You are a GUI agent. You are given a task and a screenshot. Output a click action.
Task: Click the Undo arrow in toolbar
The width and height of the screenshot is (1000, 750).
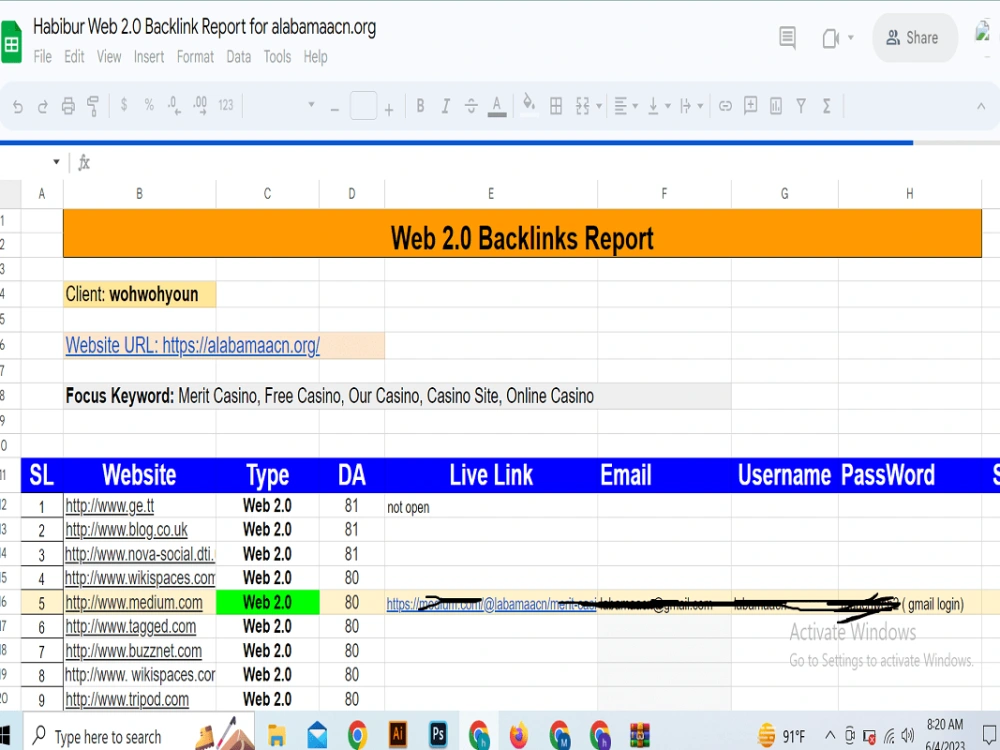coord(18,107)
